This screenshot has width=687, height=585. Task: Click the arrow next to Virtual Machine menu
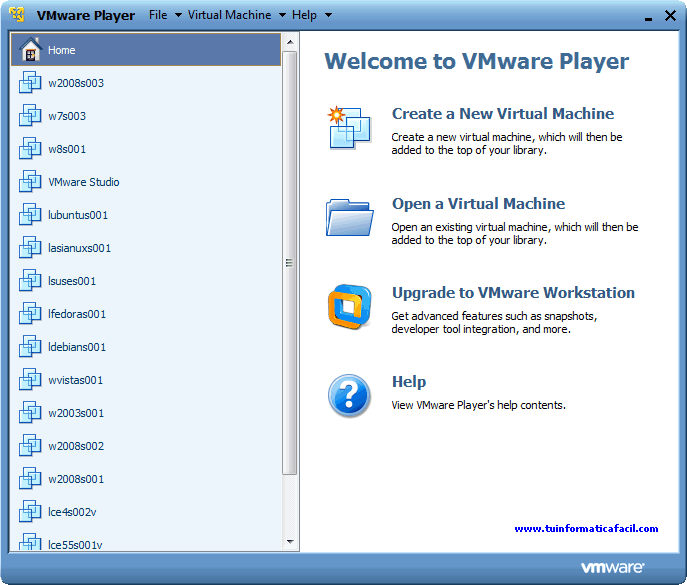282,15
